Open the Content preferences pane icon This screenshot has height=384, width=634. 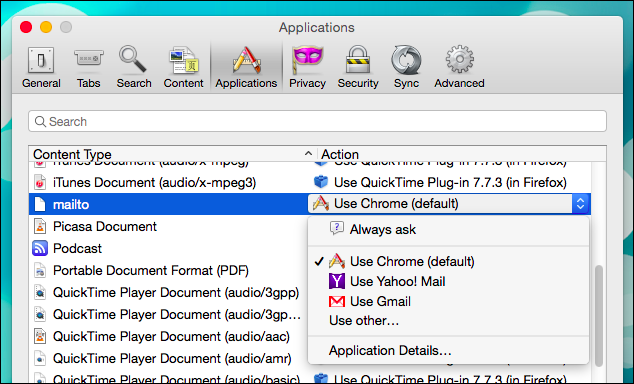184,60
